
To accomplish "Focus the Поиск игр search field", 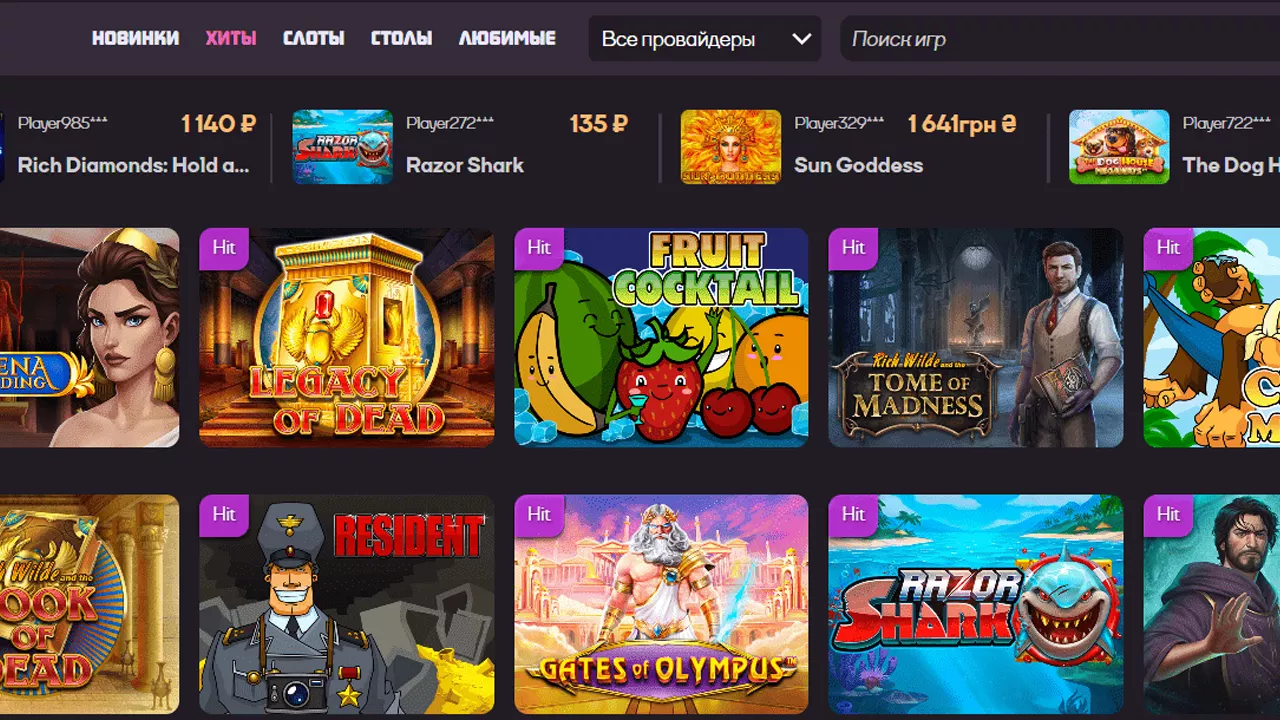I will (x=1060, y=39).
